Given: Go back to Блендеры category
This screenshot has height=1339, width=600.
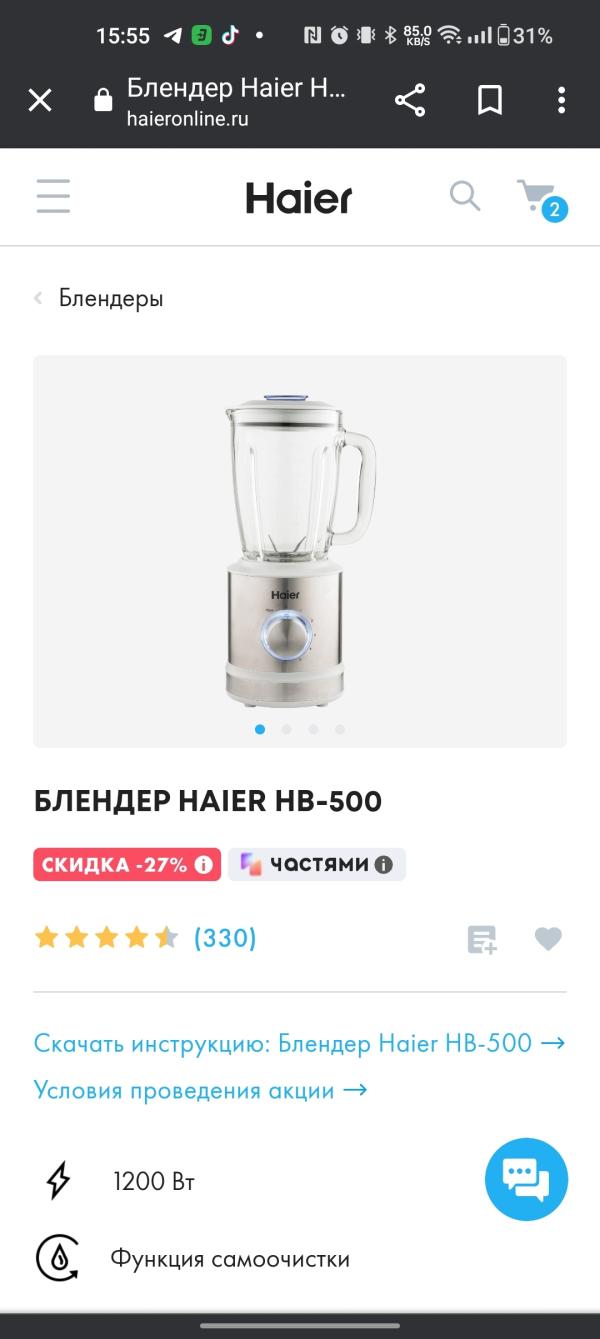Looking at the screenshot, I should pyautogui.click(x=99, y=298).
